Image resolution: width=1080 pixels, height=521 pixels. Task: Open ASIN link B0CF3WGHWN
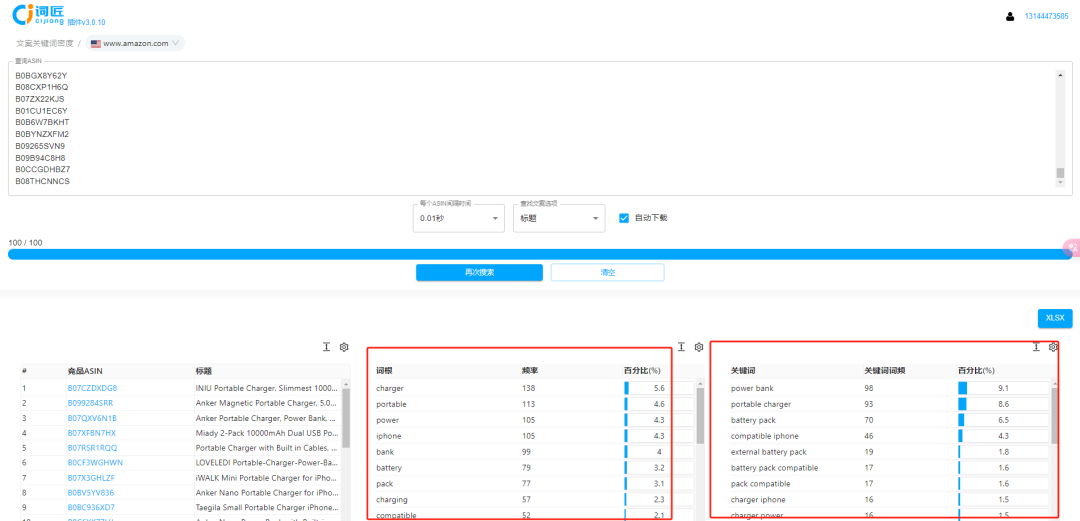tap(95, 462)
